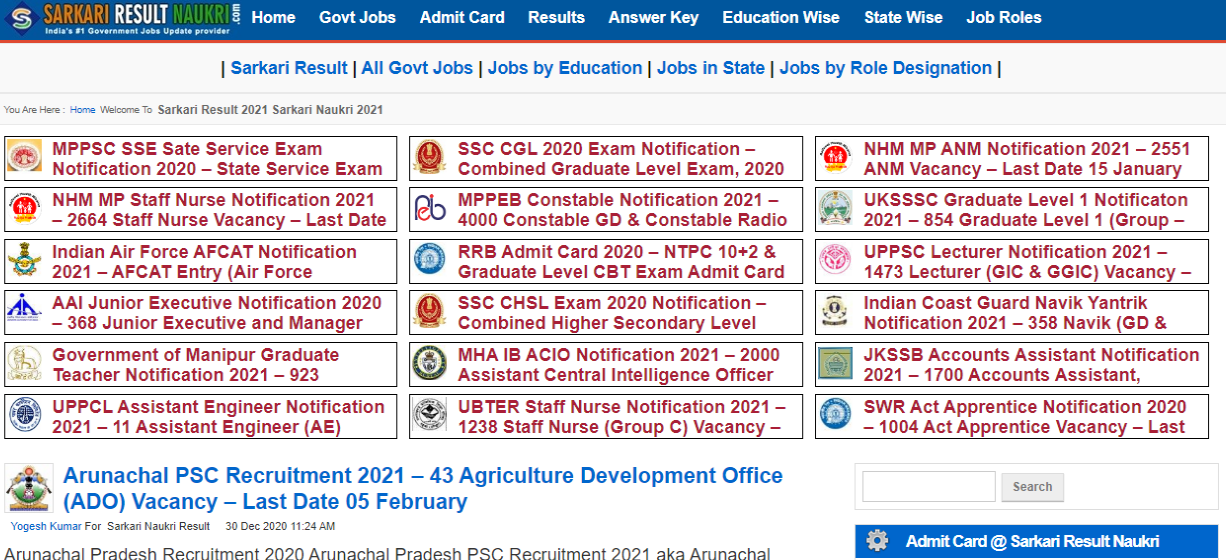Image resolution: width=1226 pixels, height=560 pixels.
Task: Click the Search button
Action: 1032,487
